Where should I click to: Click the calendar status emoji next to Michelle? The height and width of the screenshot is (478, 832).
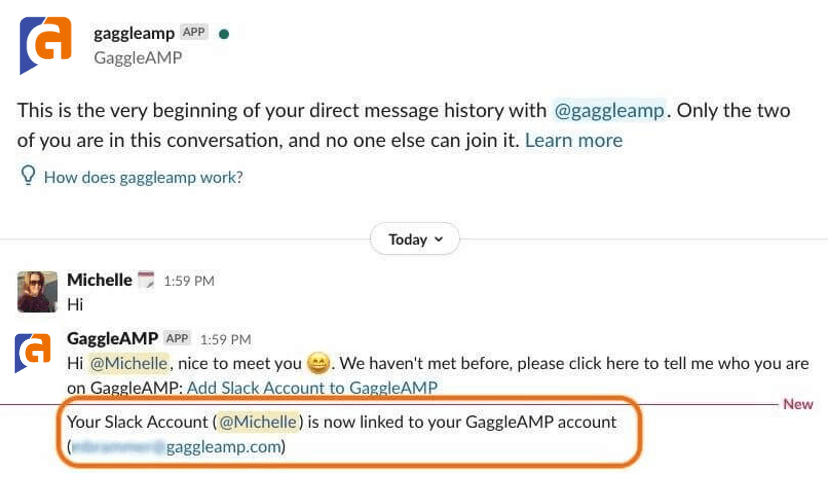146,280
